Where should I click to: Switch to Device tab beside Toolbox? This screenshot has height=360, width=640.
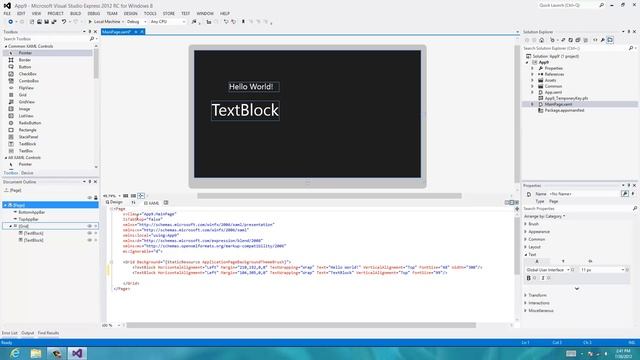click(27, 173)
